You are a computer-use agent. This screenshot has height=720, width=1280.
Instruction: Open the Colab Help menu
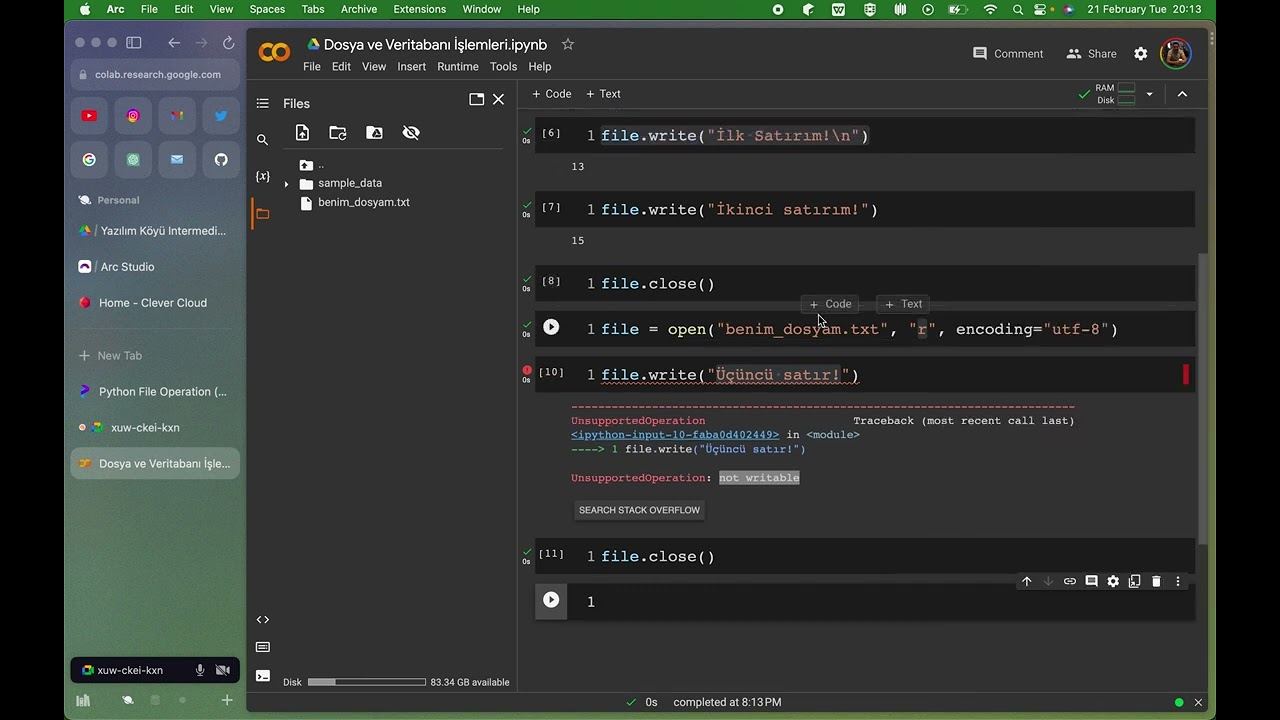coord(540,67)
